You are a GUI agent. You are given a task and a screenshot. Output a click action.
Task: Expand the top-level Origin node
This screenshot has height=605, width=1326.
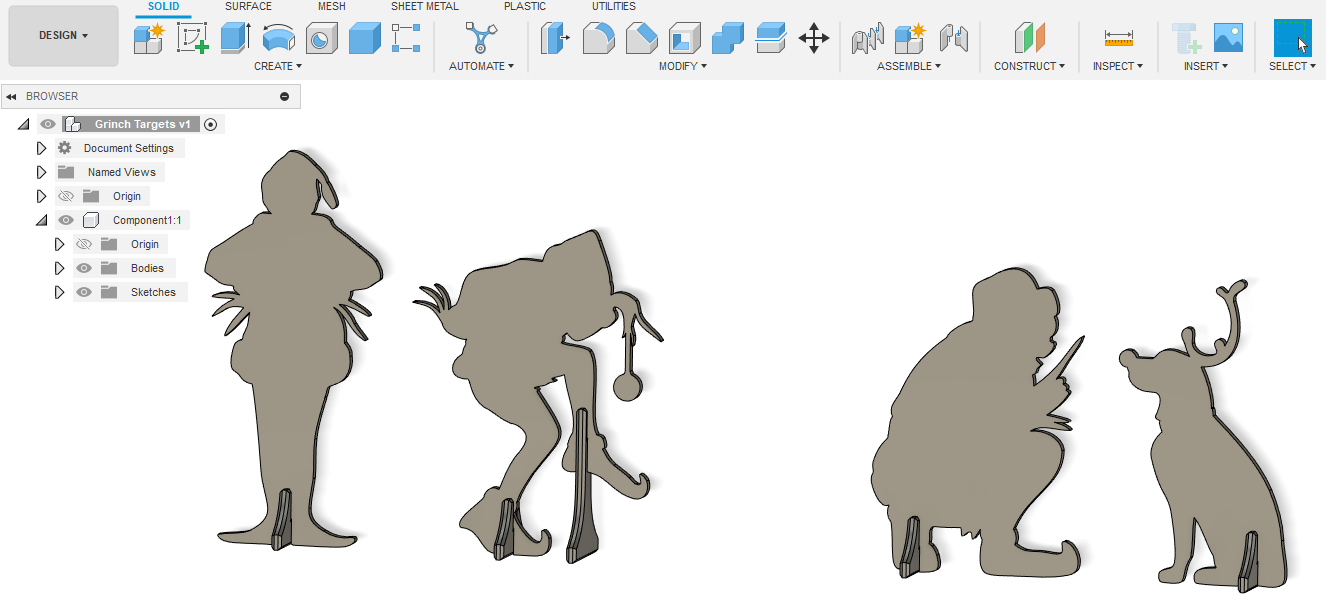click(41, 196)
